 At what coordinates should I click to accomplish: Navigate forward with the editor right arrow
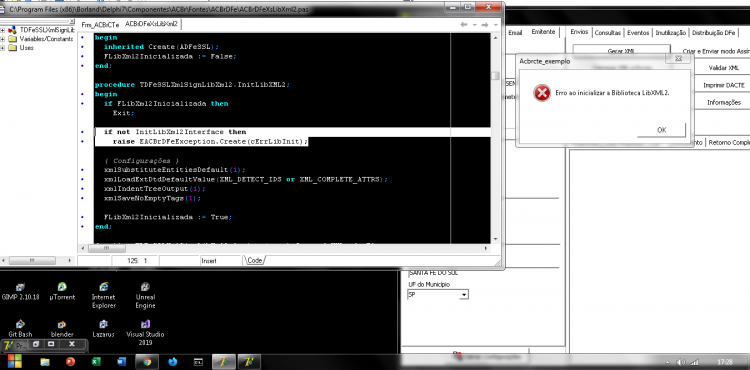485,24
